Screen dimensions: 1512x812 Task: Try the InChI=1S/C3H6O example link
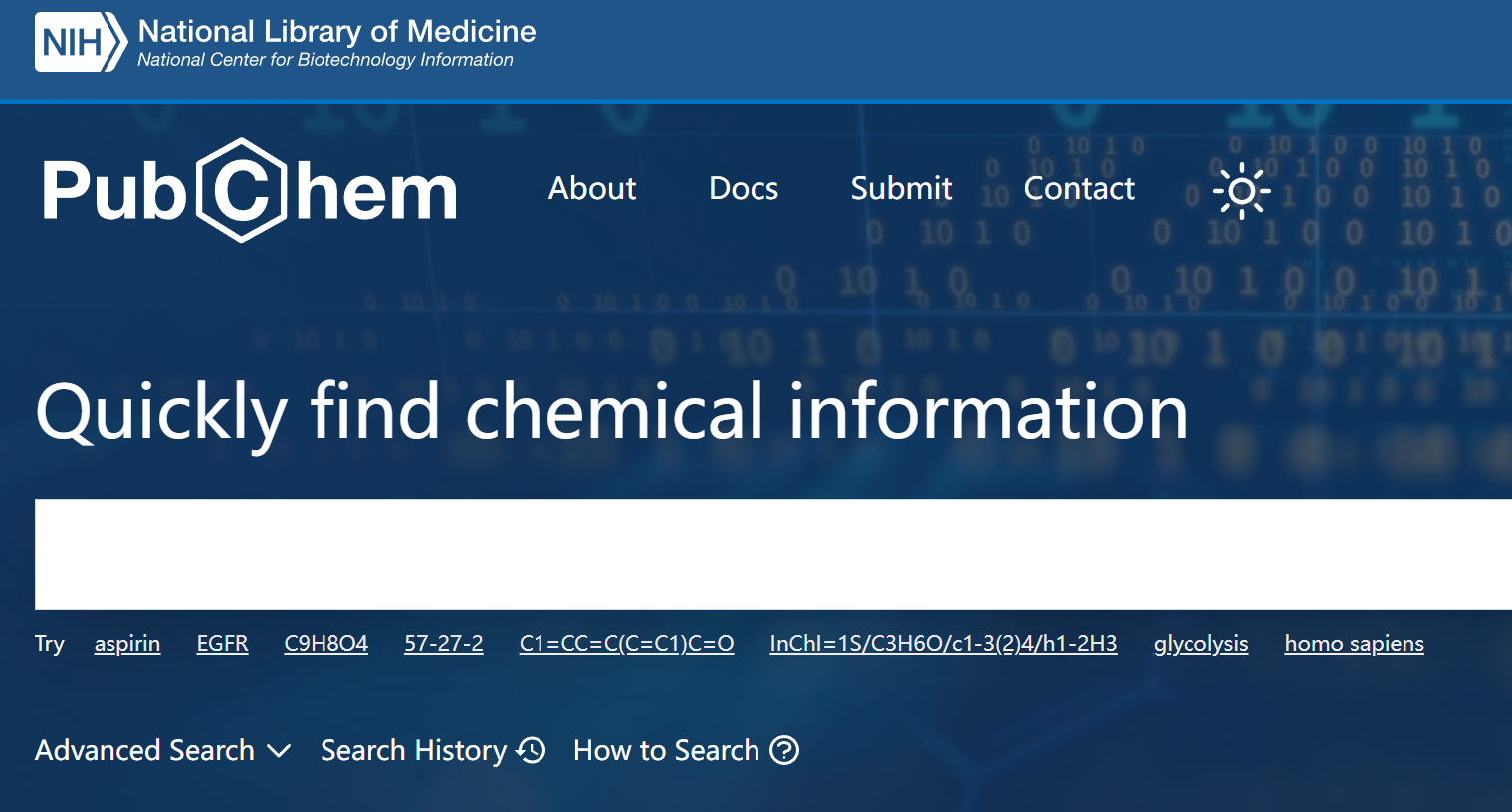click(x=944, y=644)
